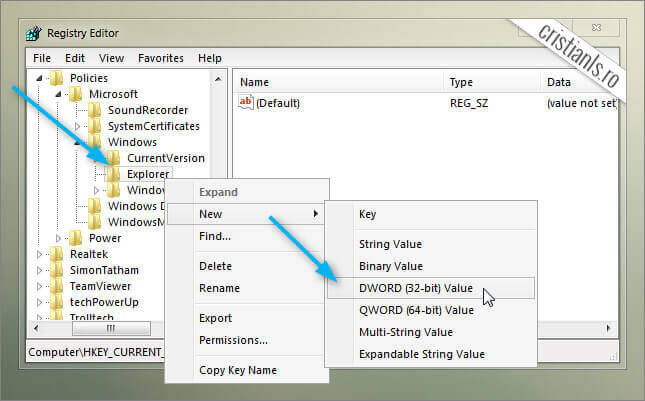Screen dimensions: 645x401
Task: Select the TeamViewer folder icon
Action: coord(57,286)
